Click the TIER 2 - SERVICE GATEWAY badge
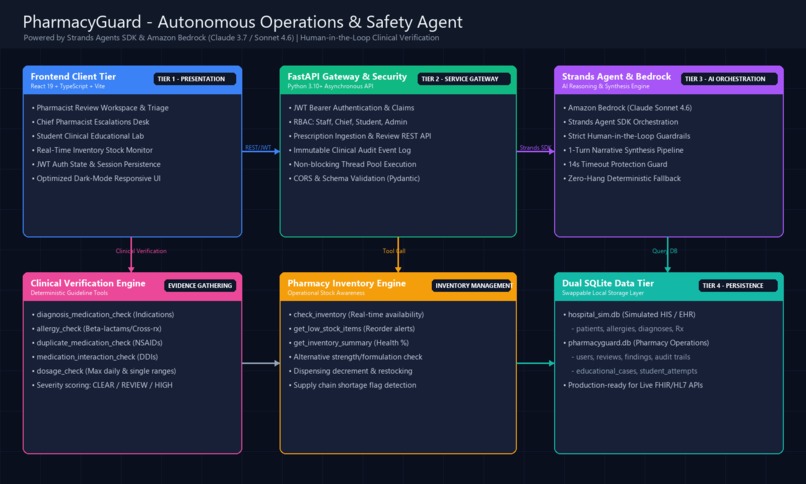The image size is (806, 484). point(464,79)
